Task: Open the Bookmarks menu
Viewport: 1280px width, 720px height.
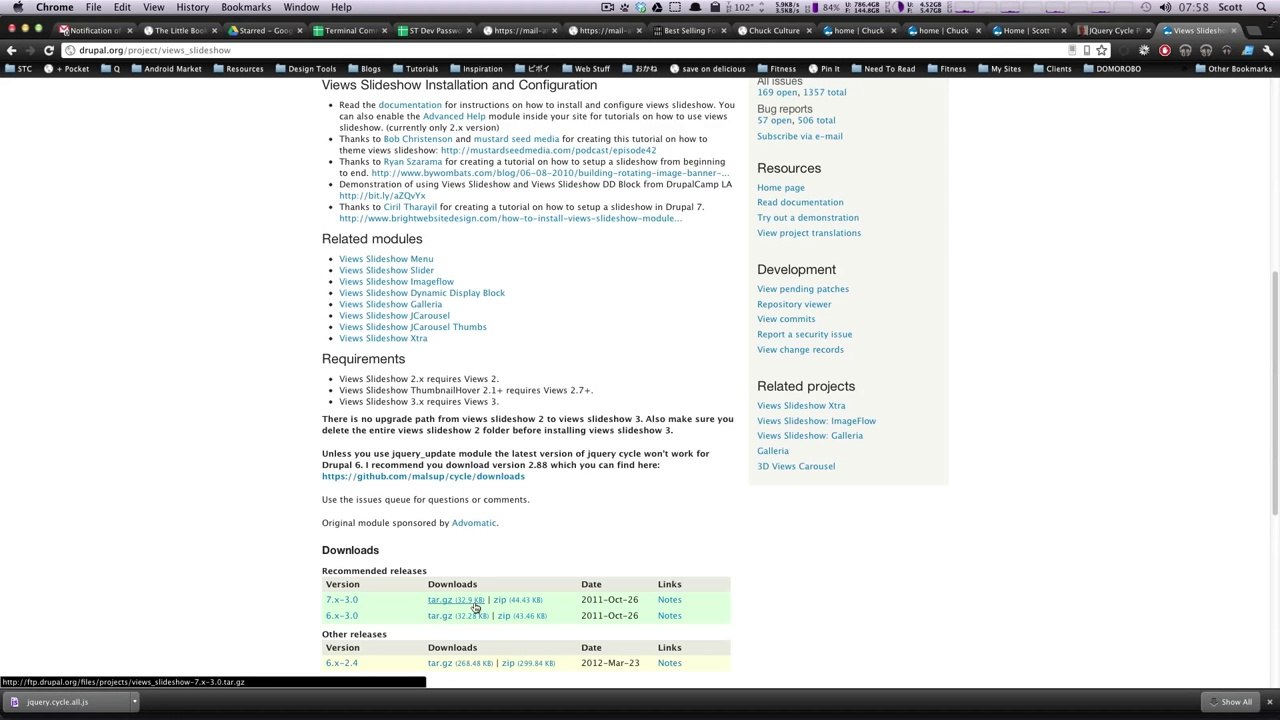Action: [246, 7]
